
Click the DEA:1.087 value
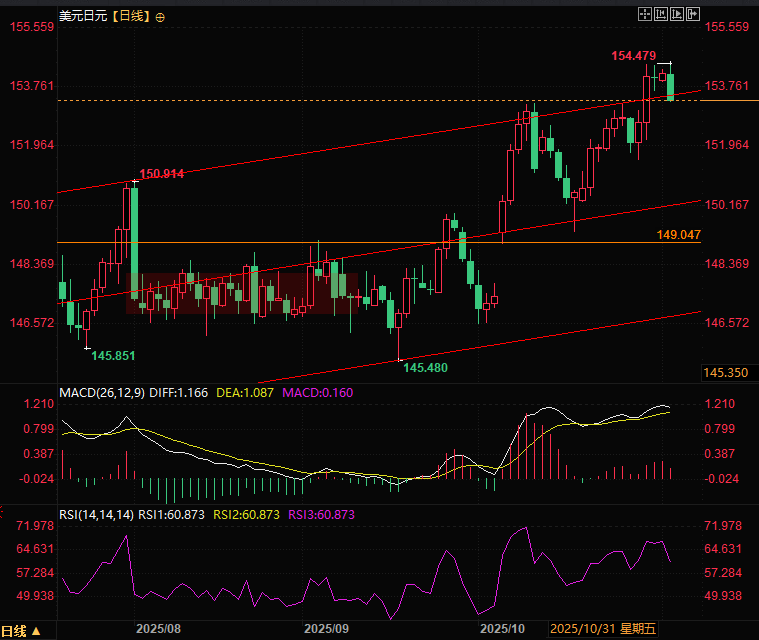pyautogui.click(x=244, y=393)
